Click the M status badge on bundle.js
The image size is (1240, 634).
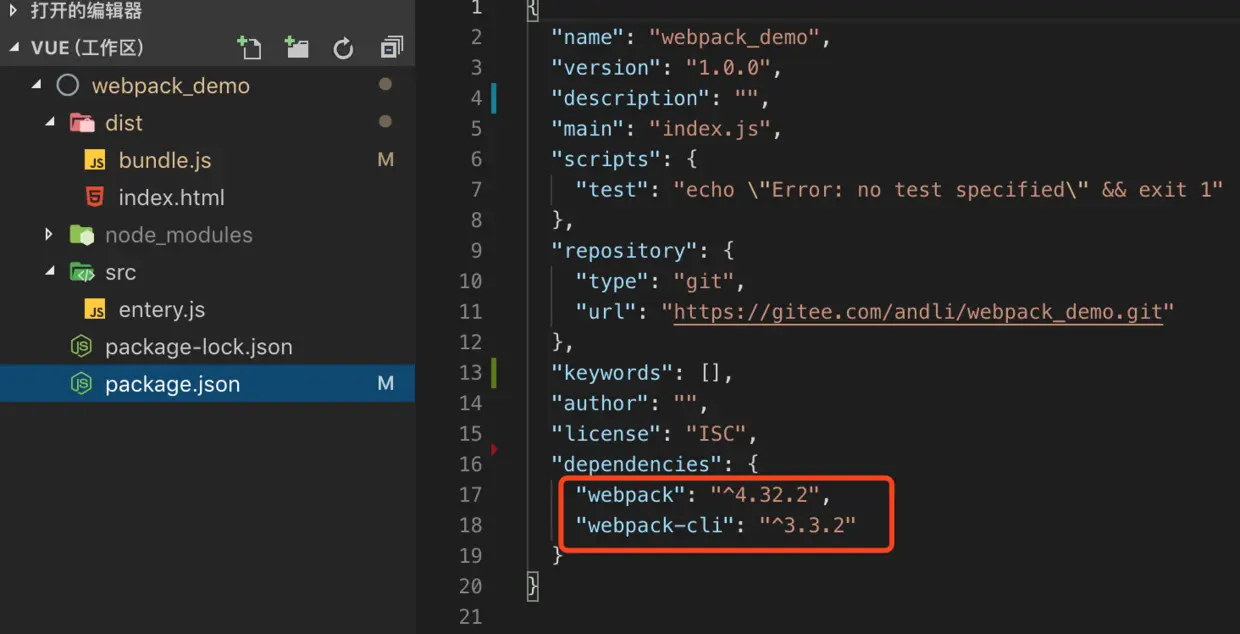point(386,160)
